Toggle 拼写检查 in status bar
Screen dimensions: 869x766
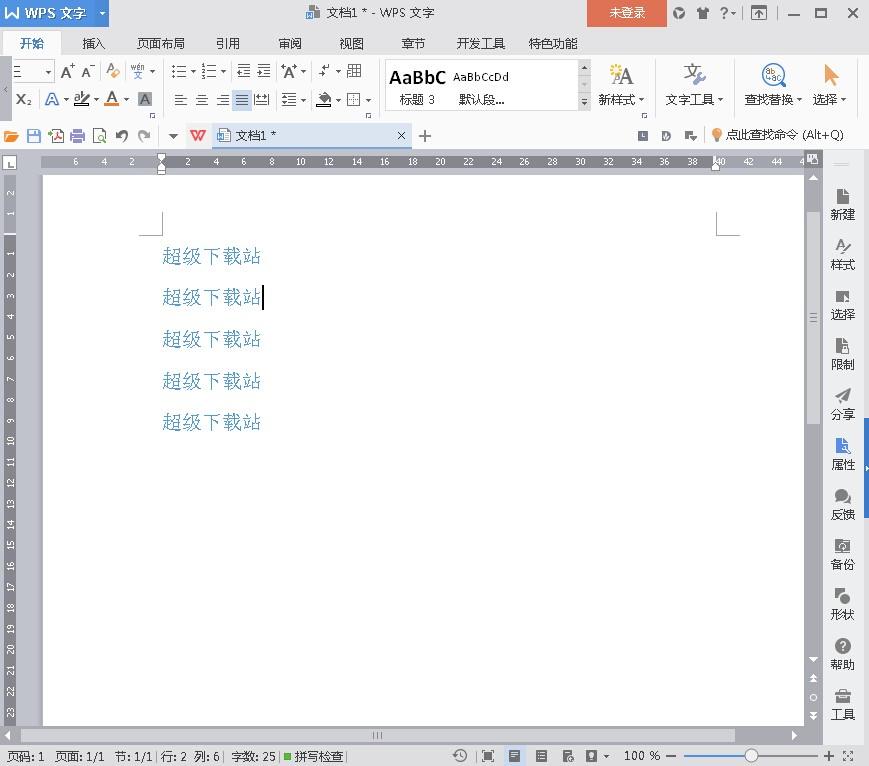pos(314,756)
